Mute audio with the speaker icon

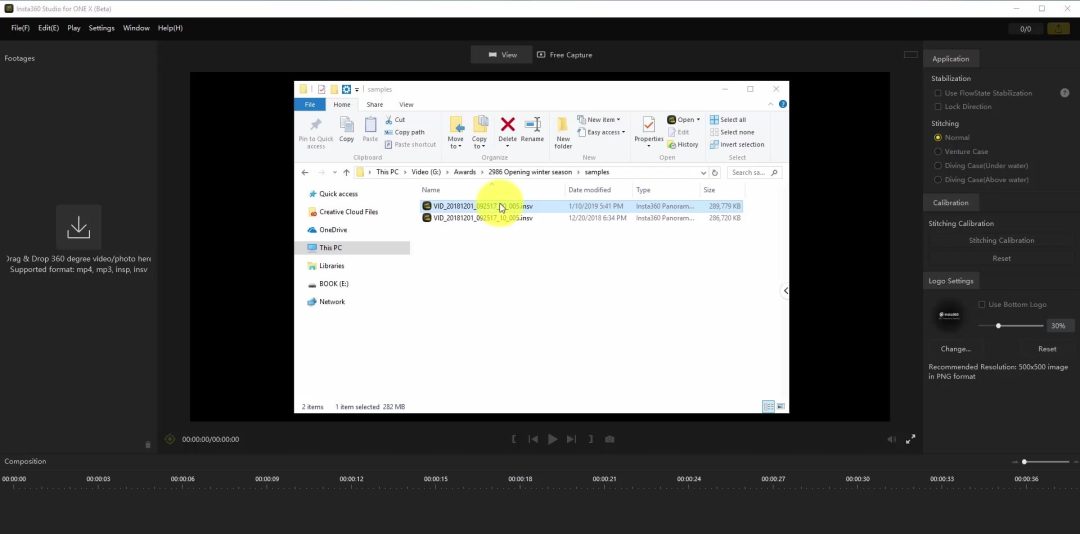[891, 439]
